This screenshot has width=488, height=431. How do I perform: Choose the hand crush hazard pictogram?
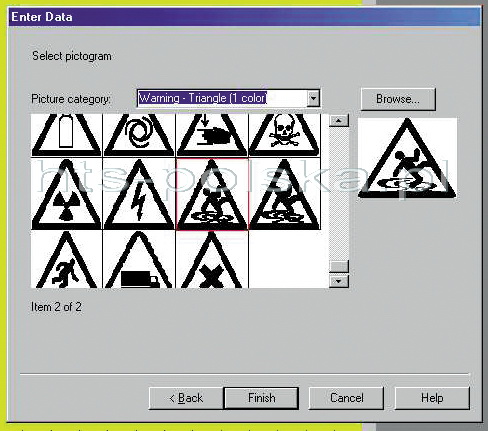click(212, 135)
